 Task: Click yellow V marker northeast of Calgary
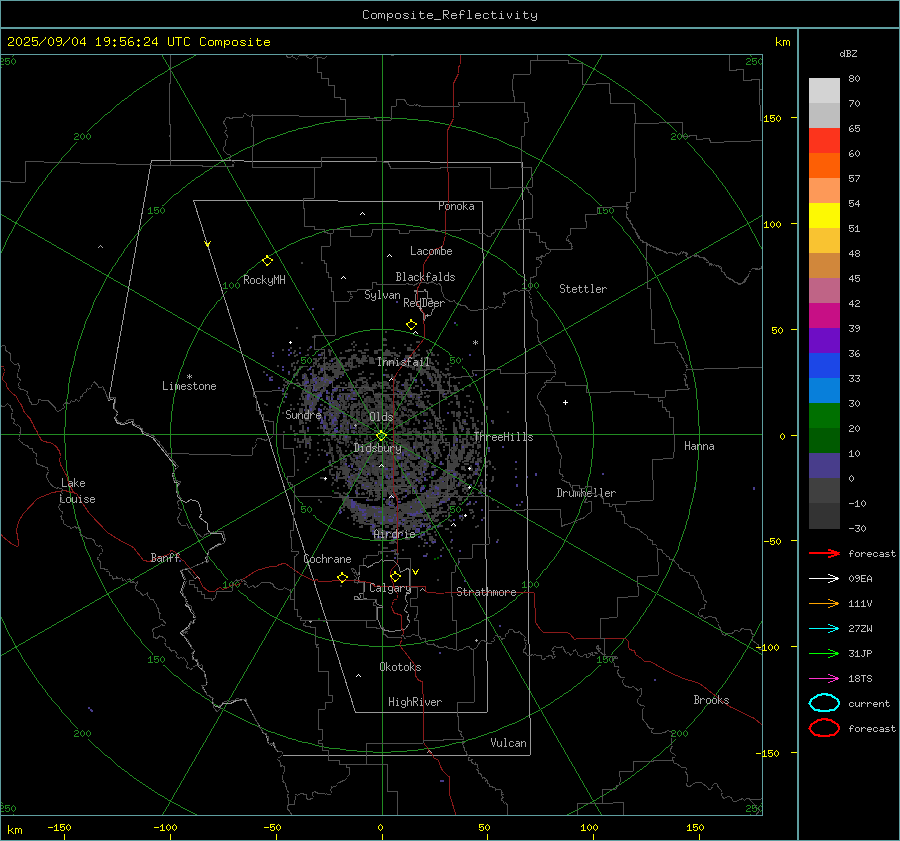point(415,572)
